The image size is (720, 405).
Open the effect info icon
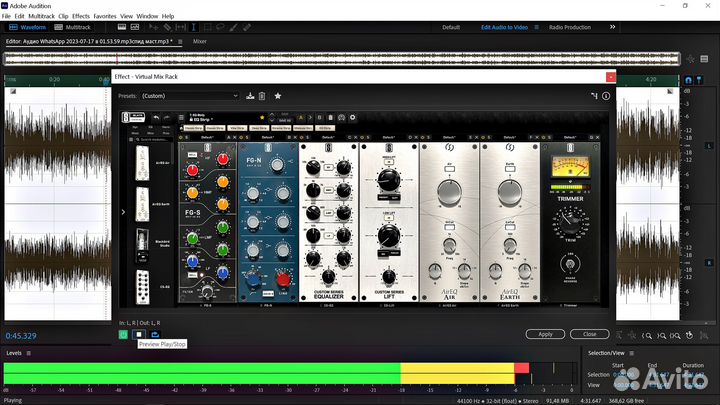[x=606, y=96]
